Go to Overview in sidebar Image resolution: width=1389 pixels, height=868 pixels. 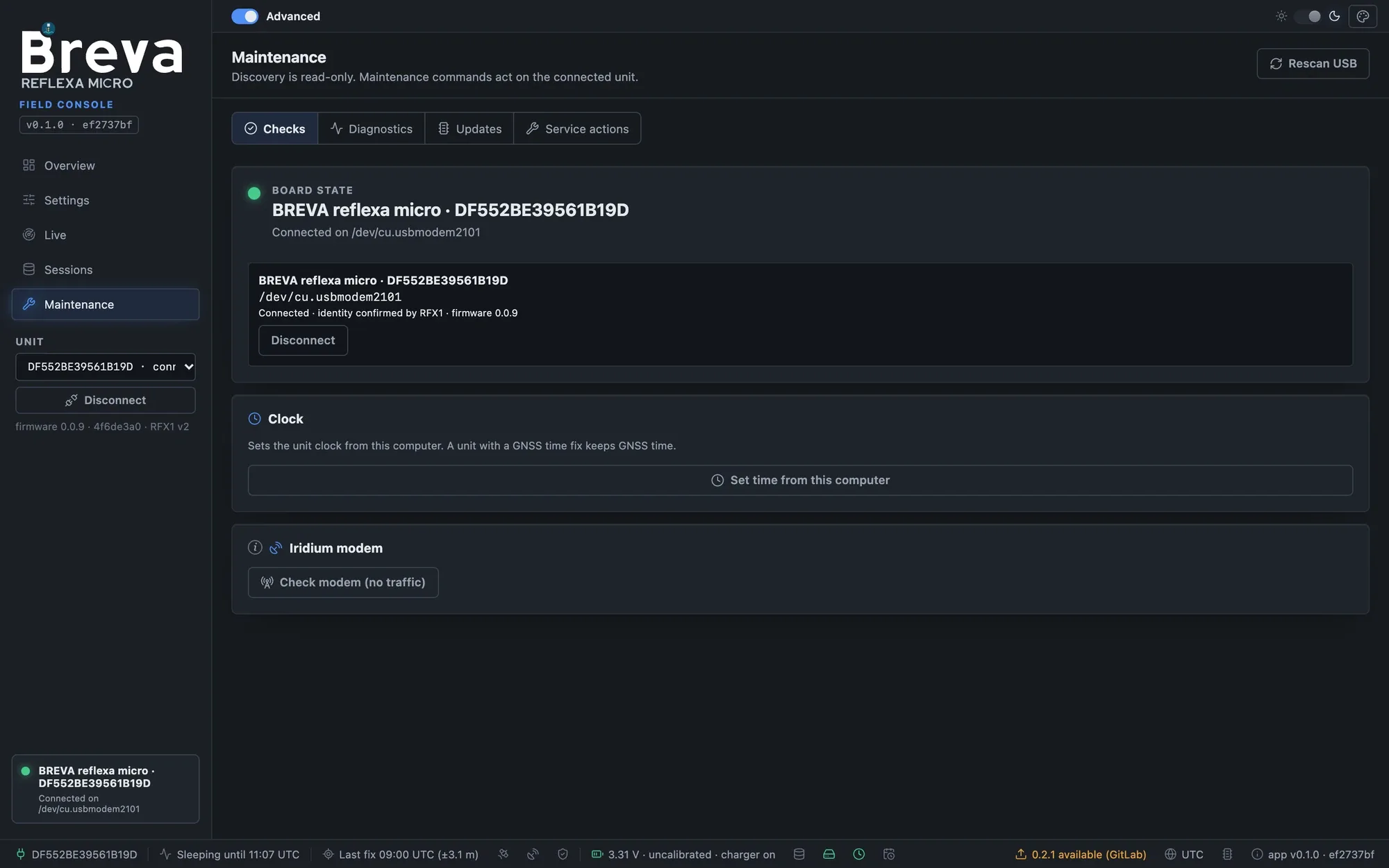pos(106,165)
